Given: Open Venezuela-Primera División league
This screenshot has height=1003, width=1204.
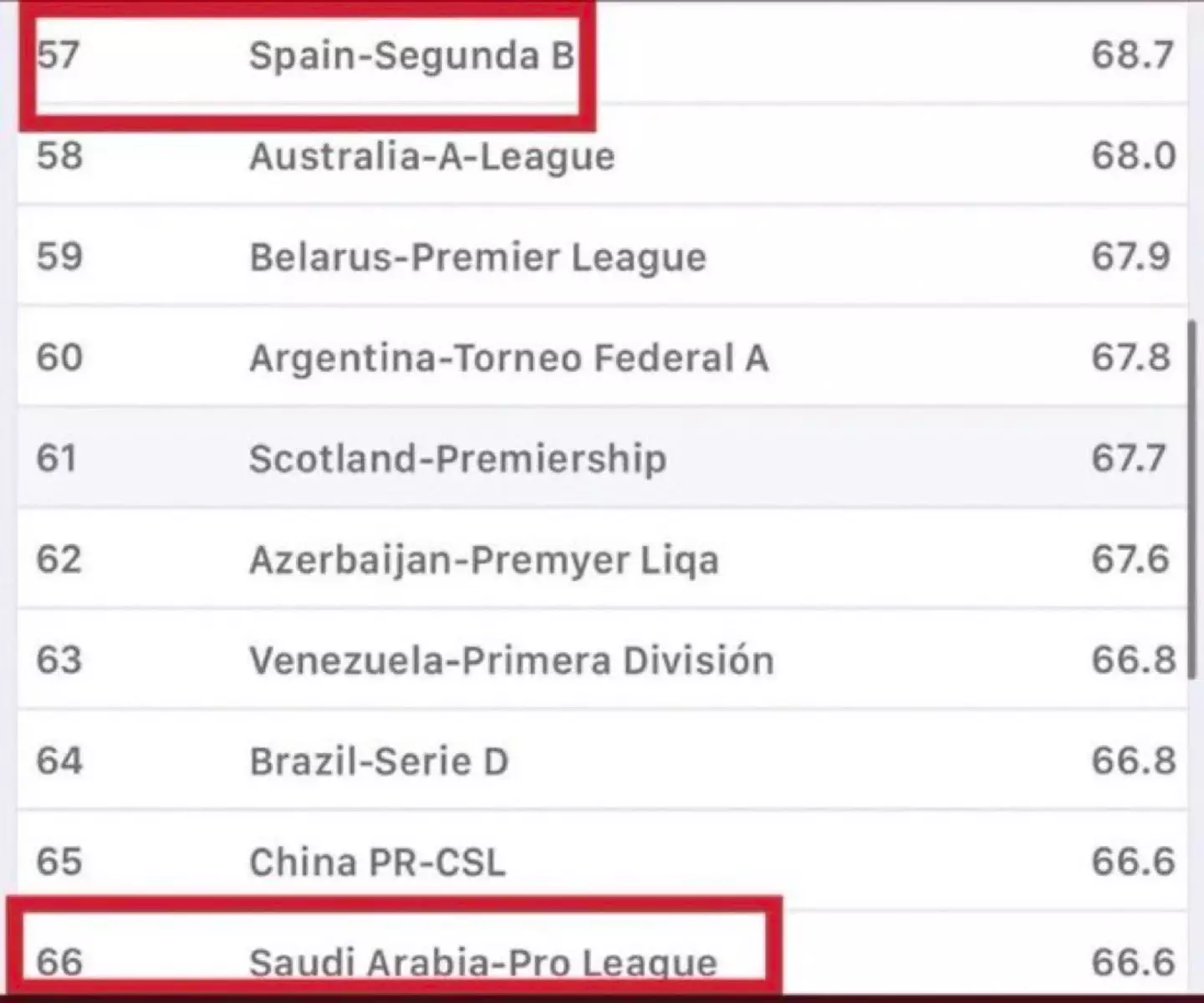Looking at the screenshot, I should pyautogui.click(x=511, y=661).
